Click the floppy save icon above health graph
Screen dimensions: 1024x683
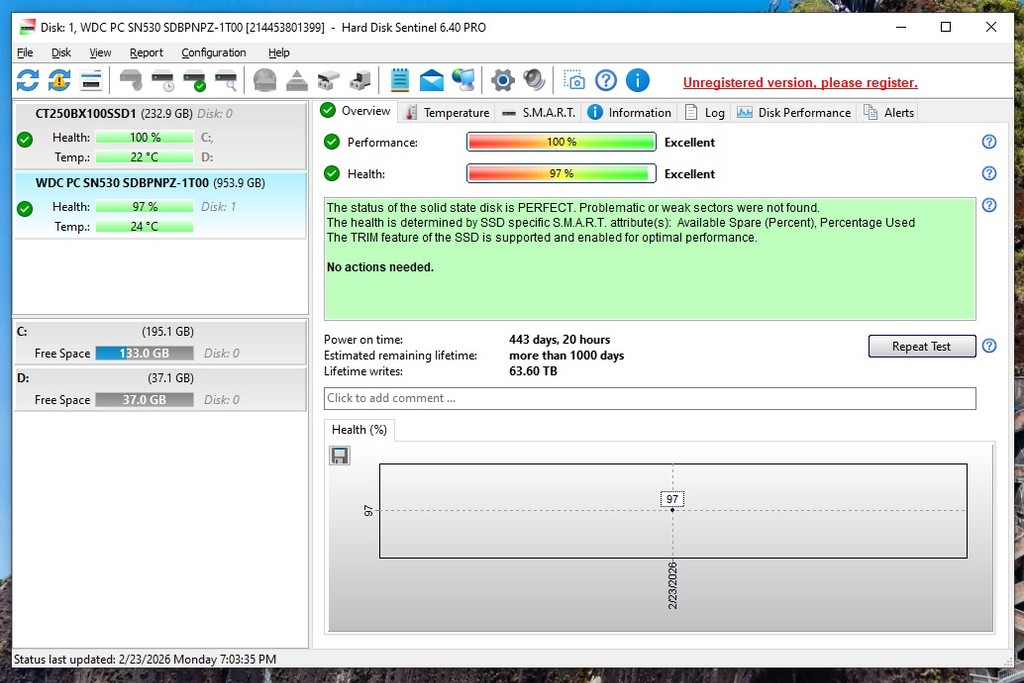[x=340, y=455]
